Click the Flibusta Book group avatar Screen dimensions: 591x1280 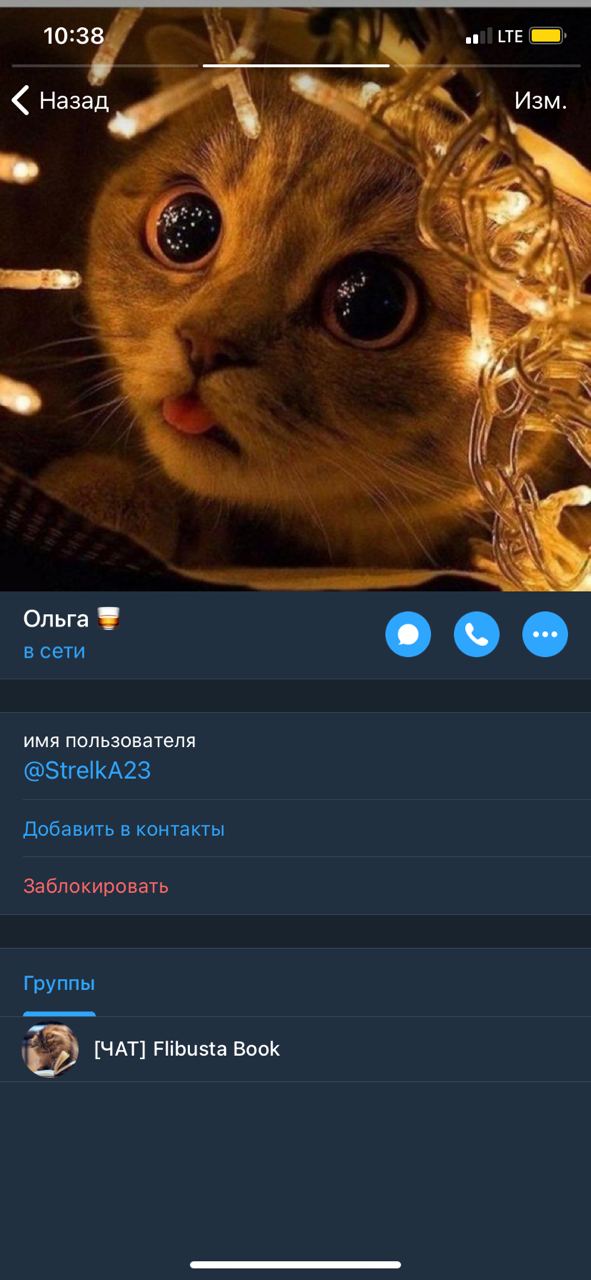[x=50, y=1049]
